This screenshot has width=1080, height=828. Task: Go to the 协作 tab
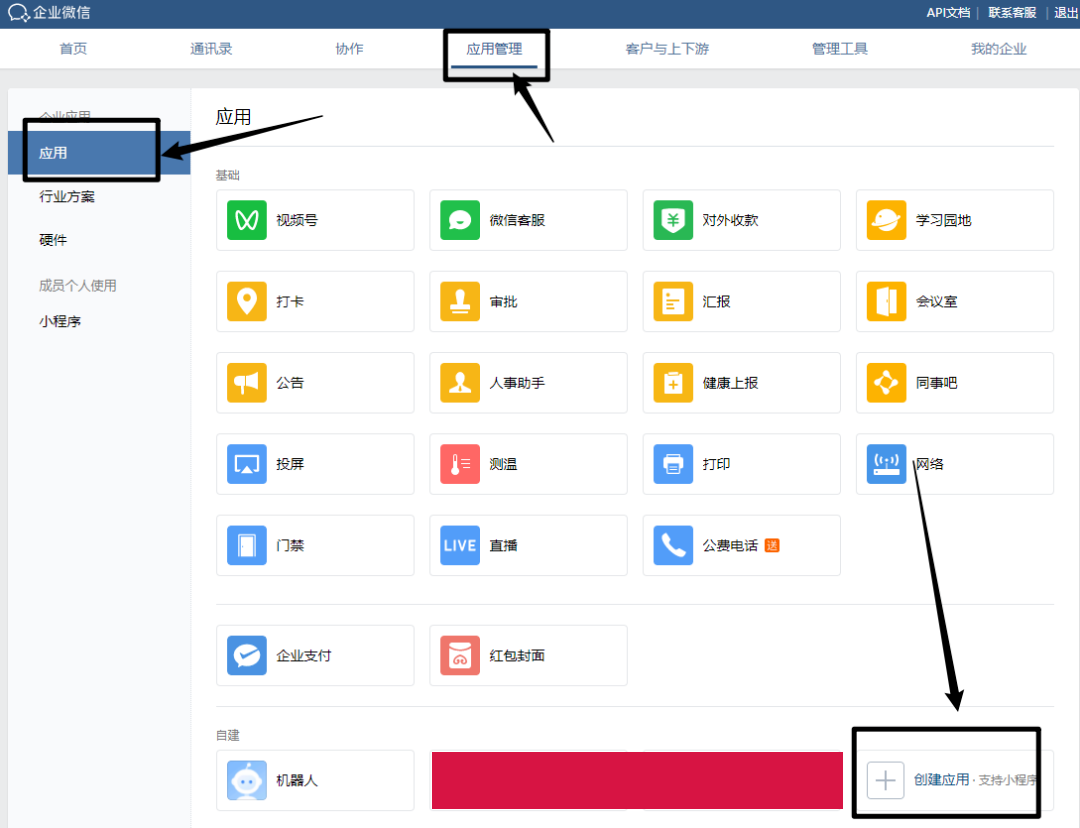tap(349, 49)
